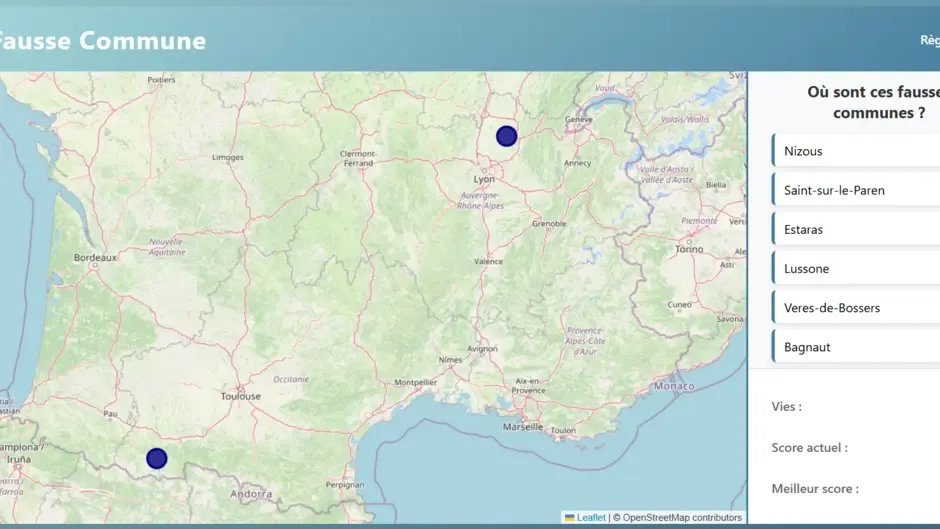Click the Avignon label on the map
Screen dimensions: 940x529
pos(483,348)
